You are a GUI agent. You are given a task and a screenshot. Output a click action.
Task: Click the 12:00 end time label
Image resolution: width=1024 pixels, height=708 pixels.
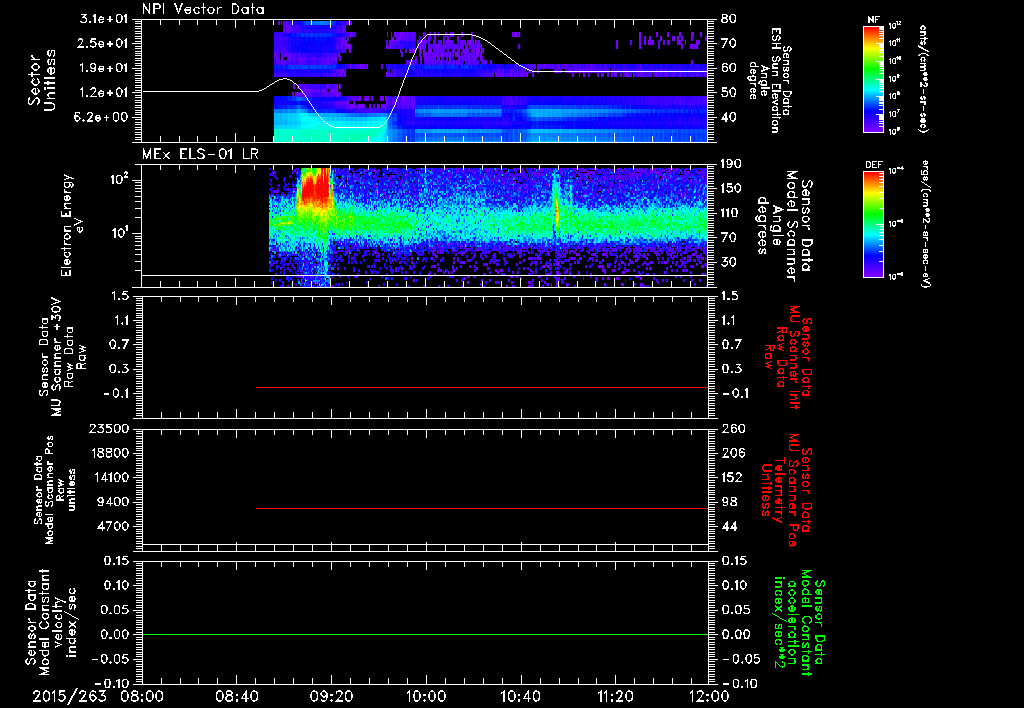pos(709,696)
